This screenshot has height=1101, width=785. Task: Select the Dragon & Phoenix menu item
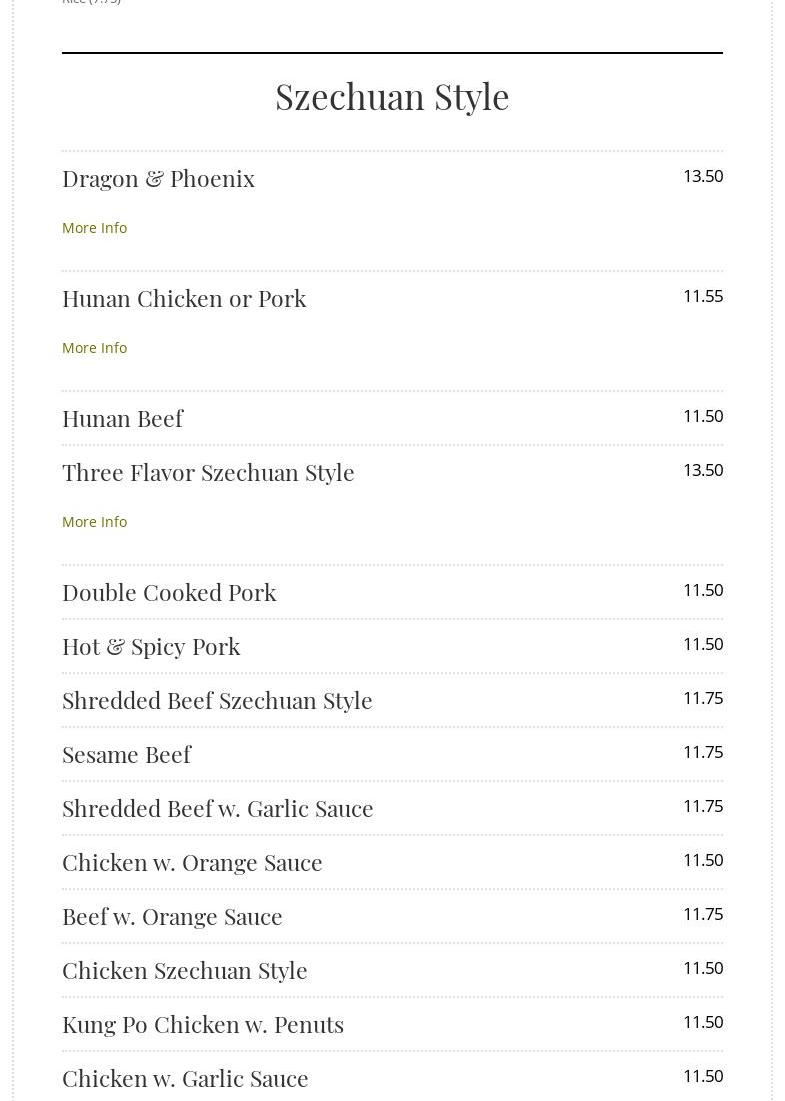[x=158, y=178]
